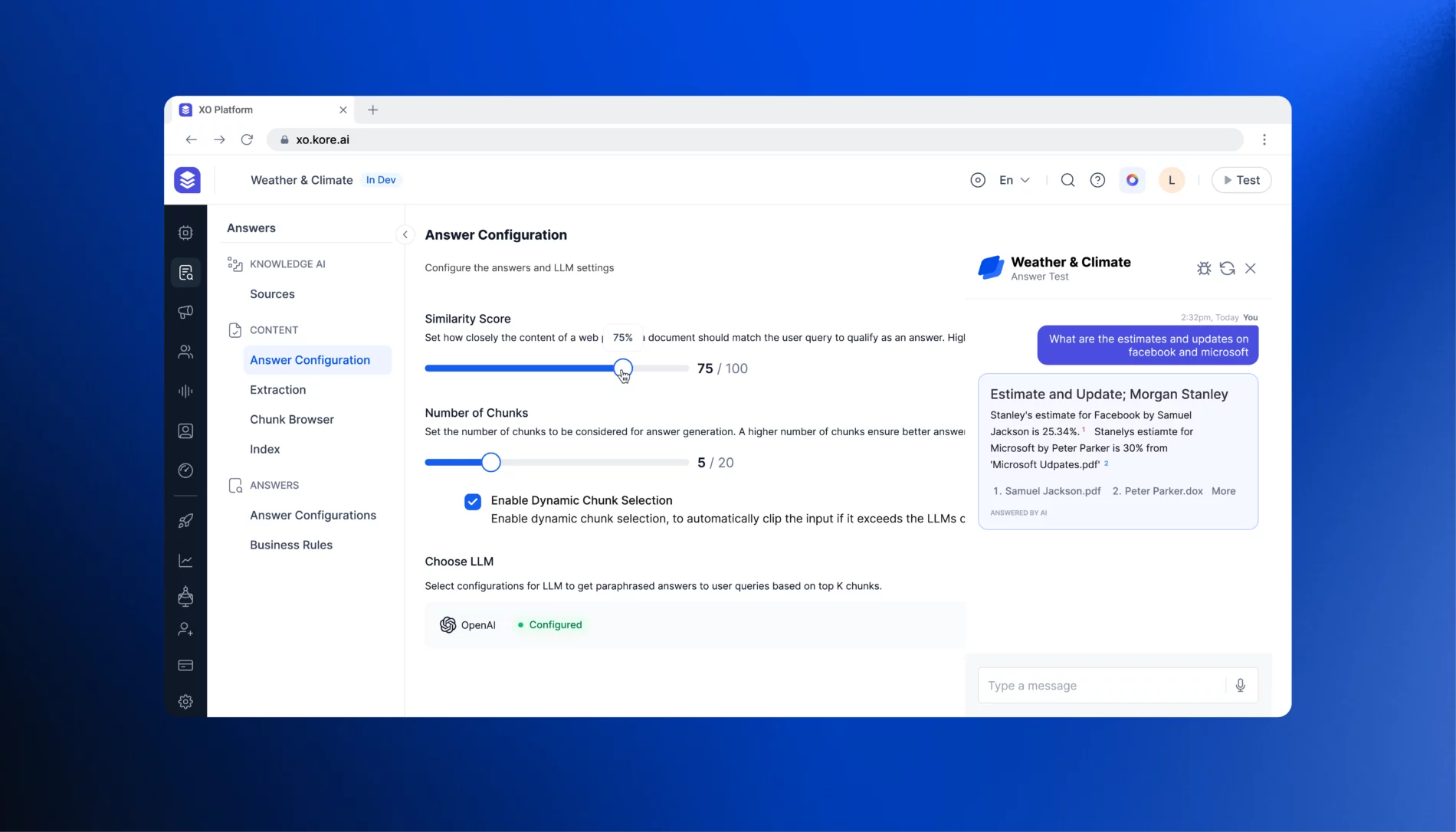Click the Type a message input field

(x=1103, y=686)
